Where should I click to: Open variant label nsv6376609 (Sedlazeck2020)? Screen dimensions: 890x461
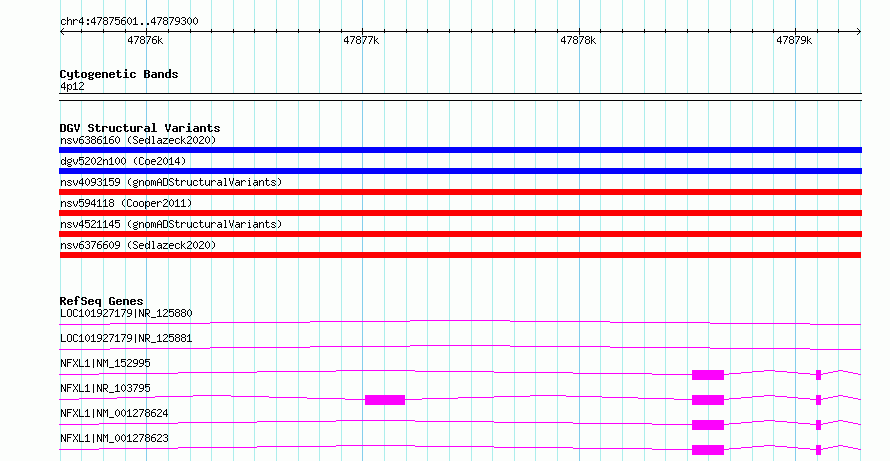coord(138,245)
